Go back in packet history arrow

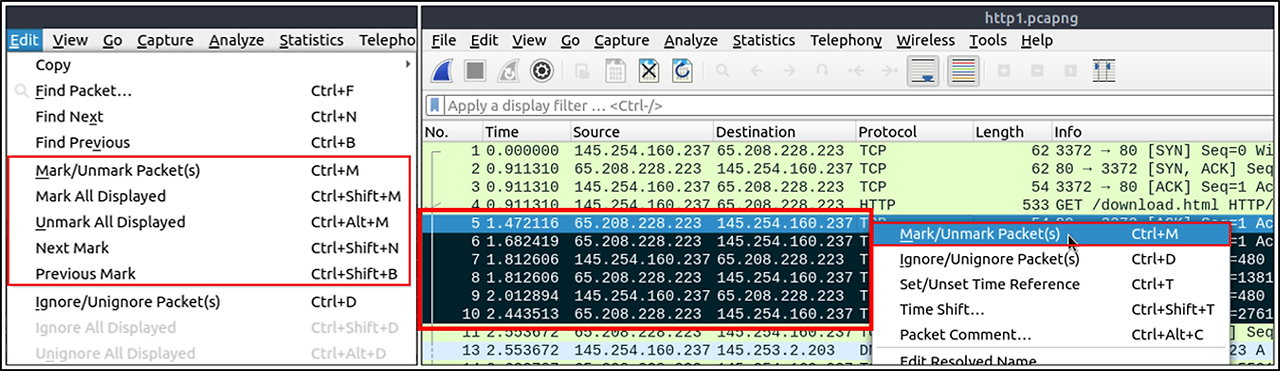[x=756, y=71]
